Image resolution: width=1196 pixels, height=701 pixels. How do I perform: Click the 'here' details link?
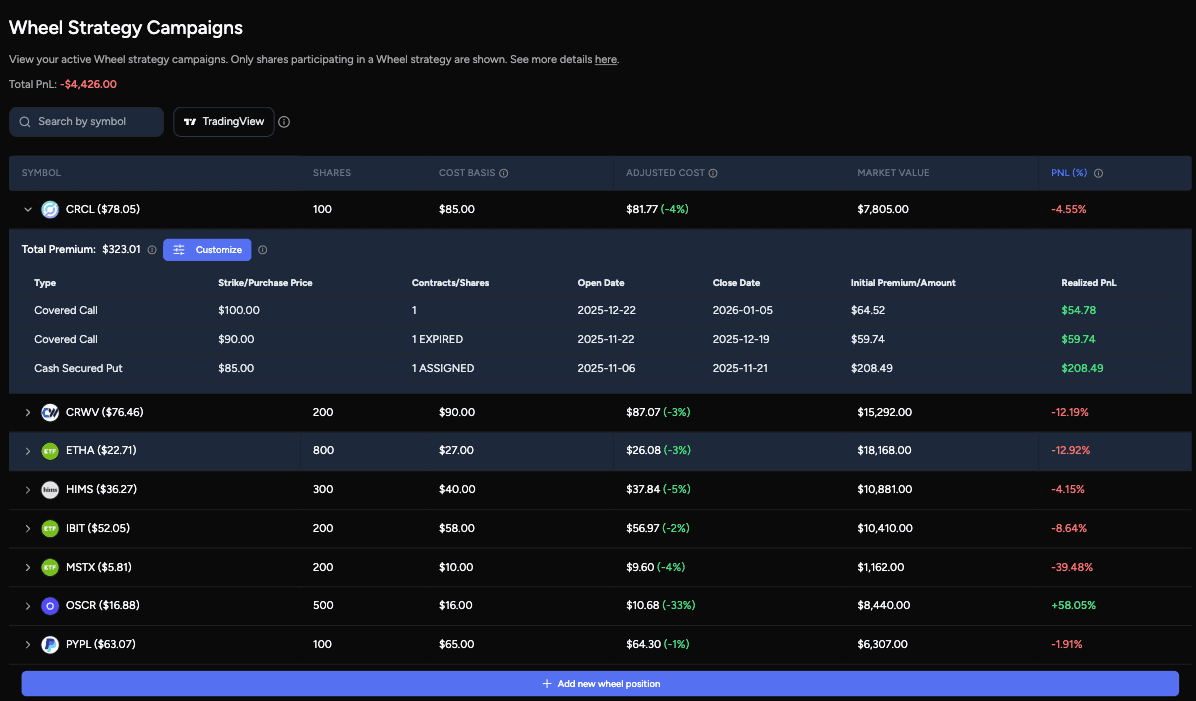tap(605, 59)
